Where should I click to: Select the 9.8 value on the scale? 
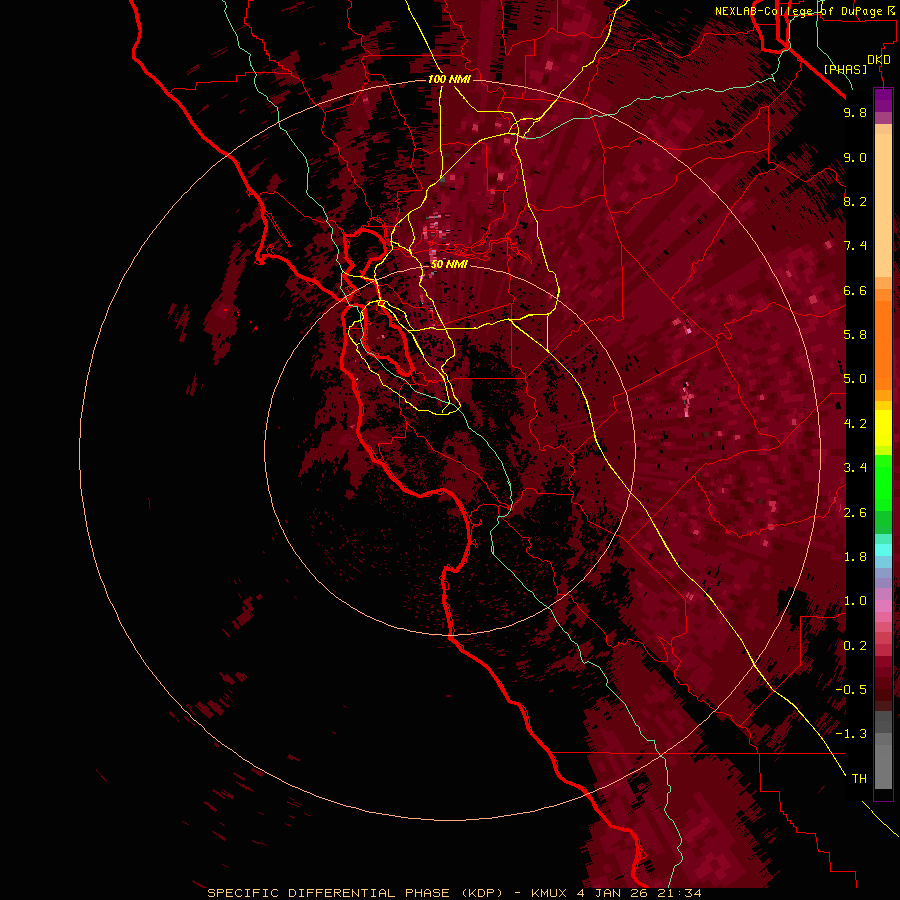(855, 112)
